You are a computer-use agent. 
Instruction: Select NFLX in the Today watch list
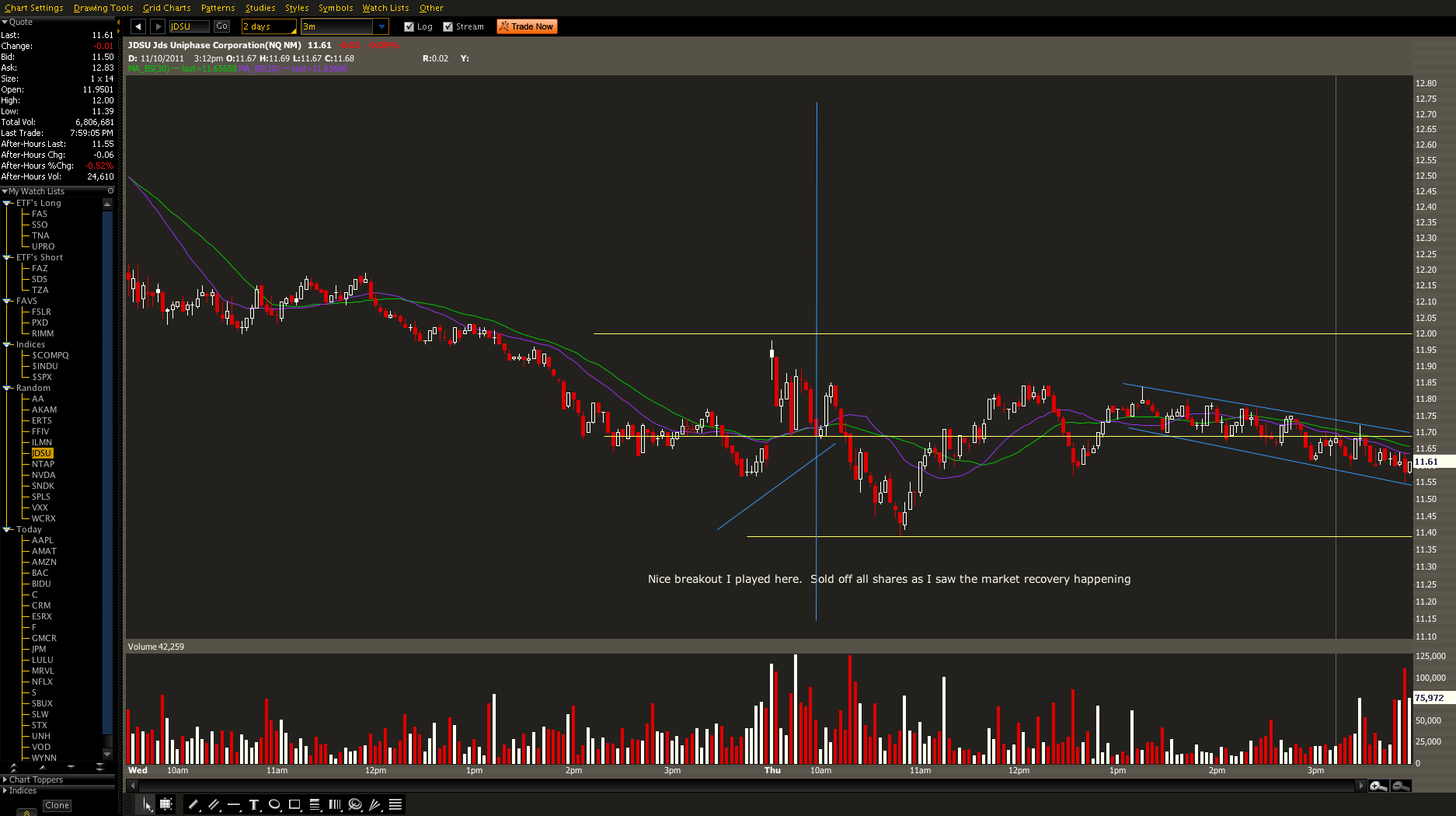42,682
